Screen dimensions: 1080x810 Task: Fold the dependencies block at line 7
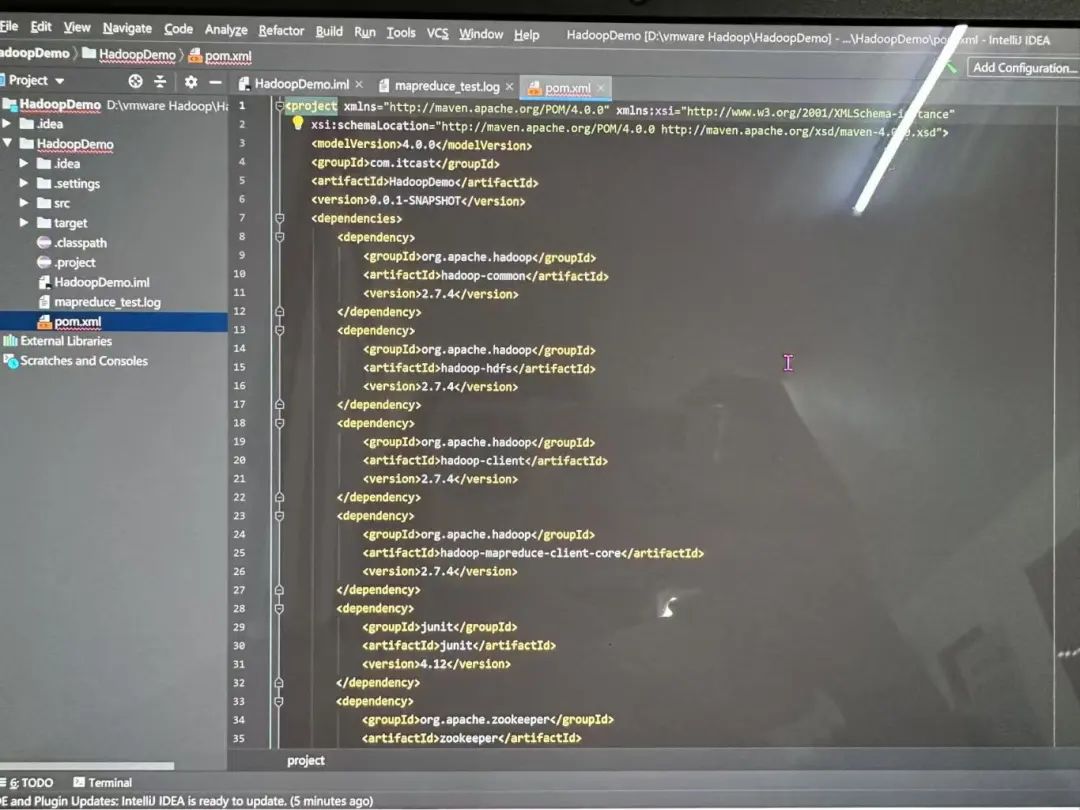tap(280, 218)
